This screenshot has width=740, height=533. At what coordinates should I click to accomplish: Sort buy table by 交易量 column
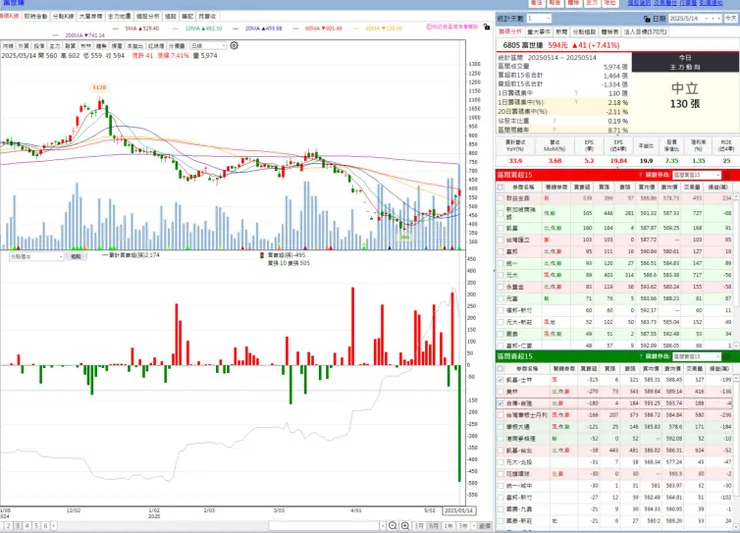pos(692,187)
